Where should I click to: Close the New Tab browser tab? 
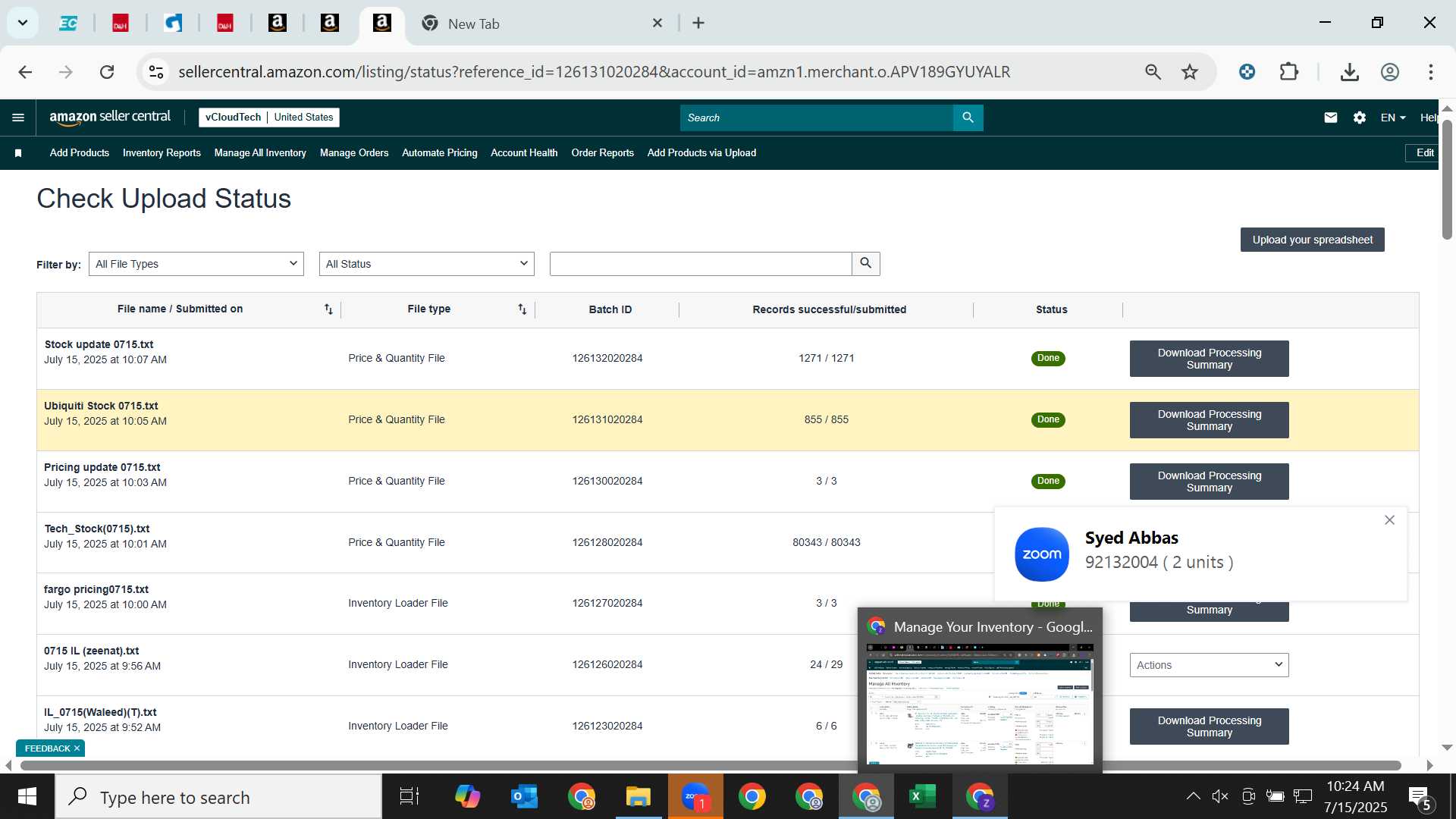click(657, 24)
